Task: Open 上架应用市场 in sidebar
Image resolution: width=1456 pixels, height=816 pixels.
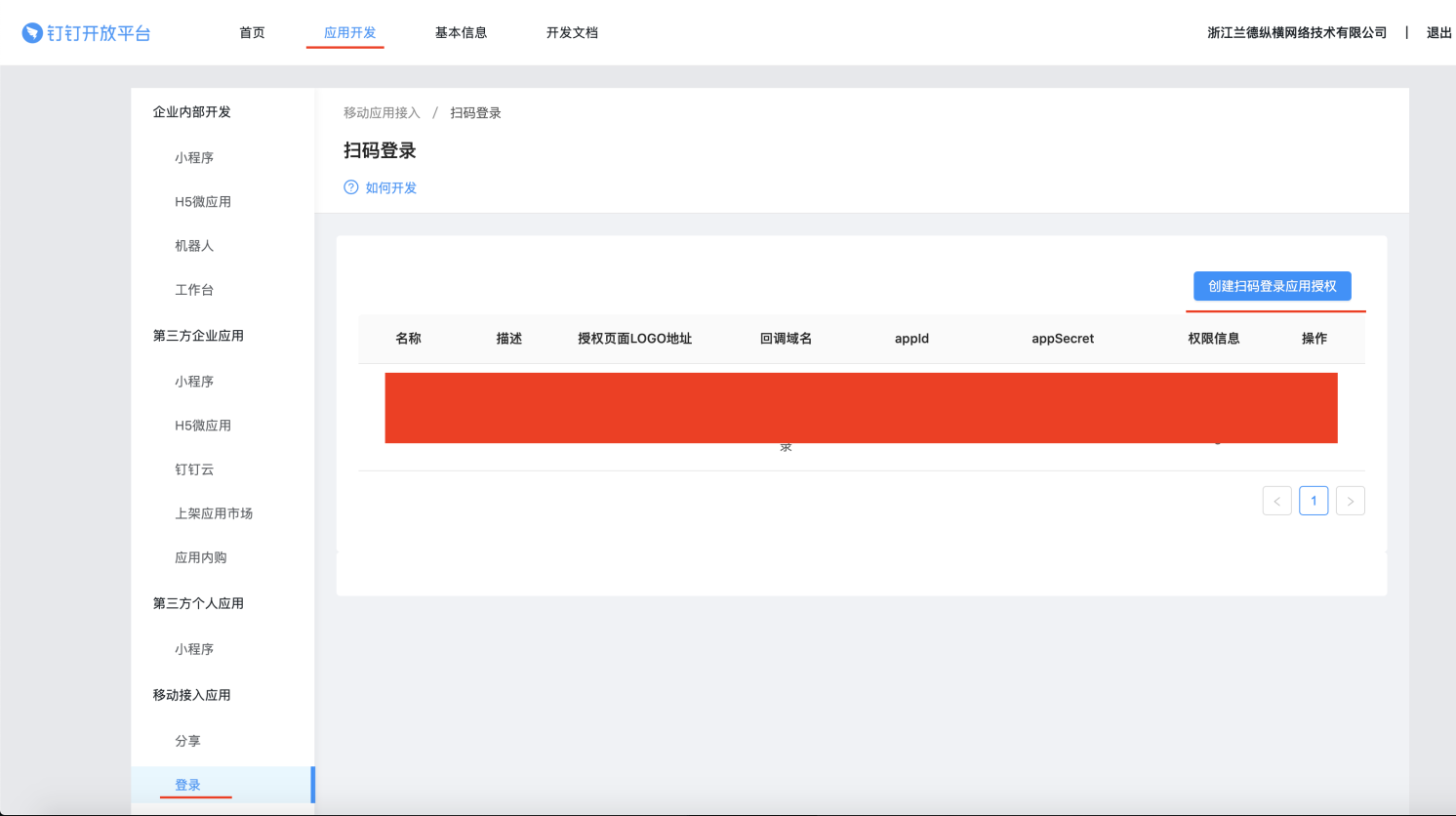Action: click(214, 513)
